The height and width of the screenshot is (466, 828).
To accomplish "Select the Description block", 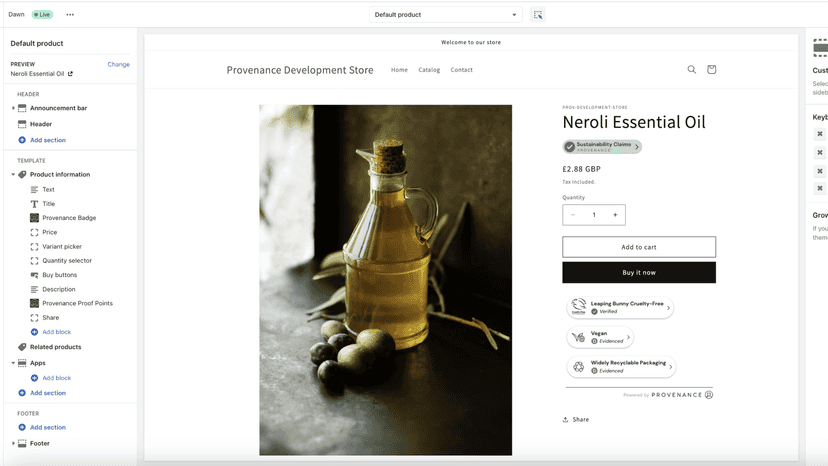I will click(x=59, y=290).
